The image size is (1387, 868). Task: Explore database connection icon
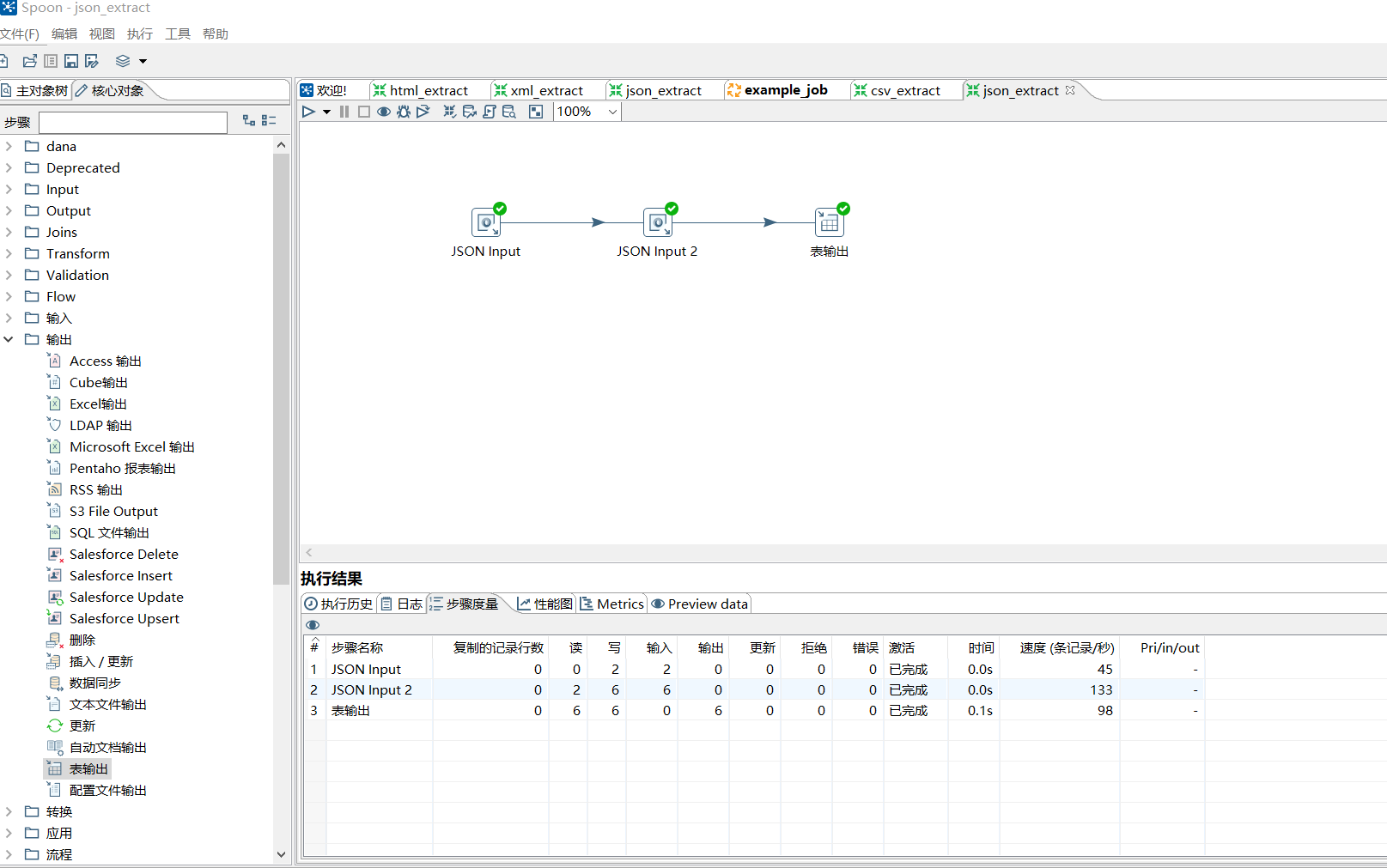pos(509,112)
